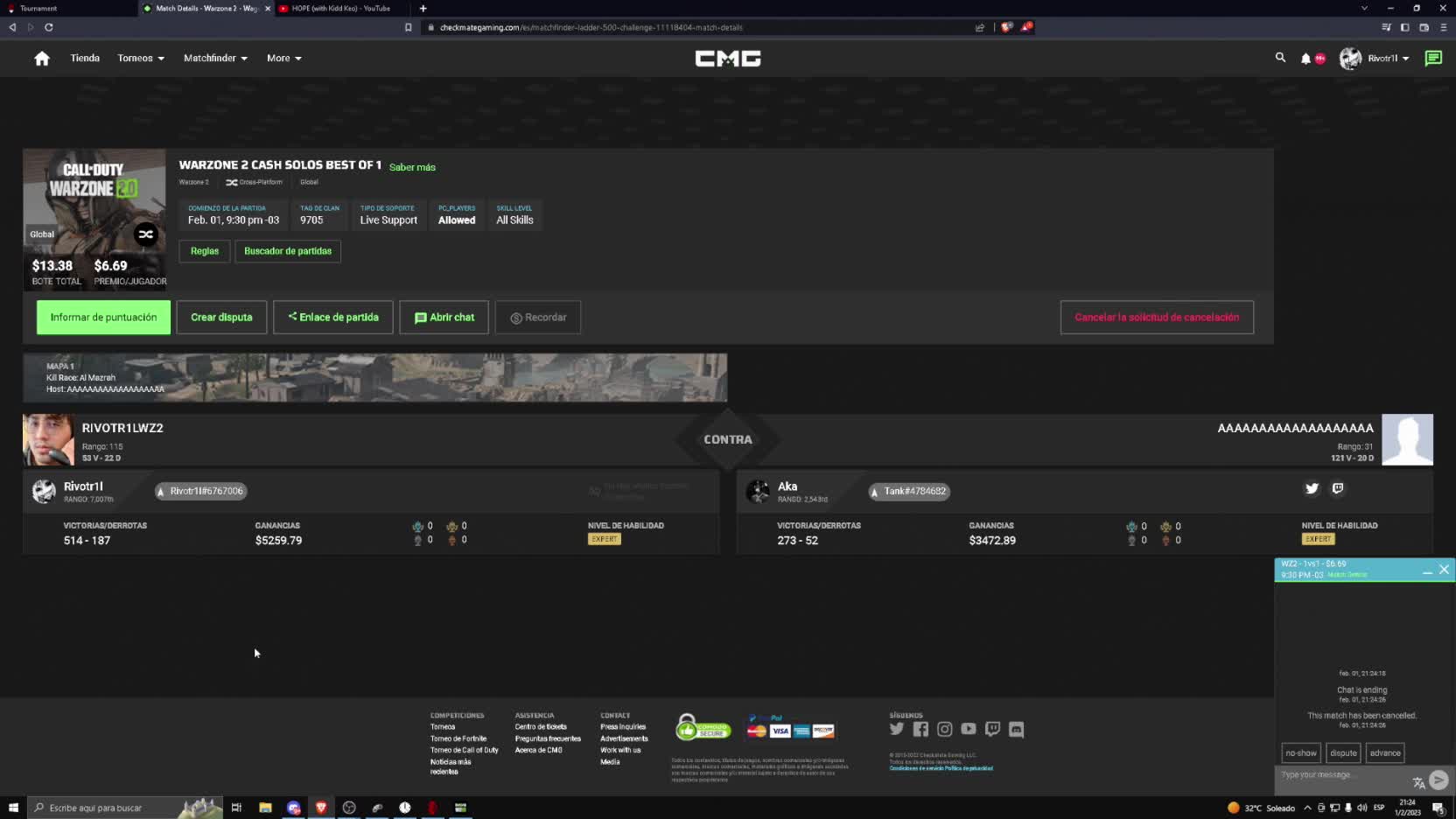Open Centro de tickets footer link

click(x=541, y=727)
